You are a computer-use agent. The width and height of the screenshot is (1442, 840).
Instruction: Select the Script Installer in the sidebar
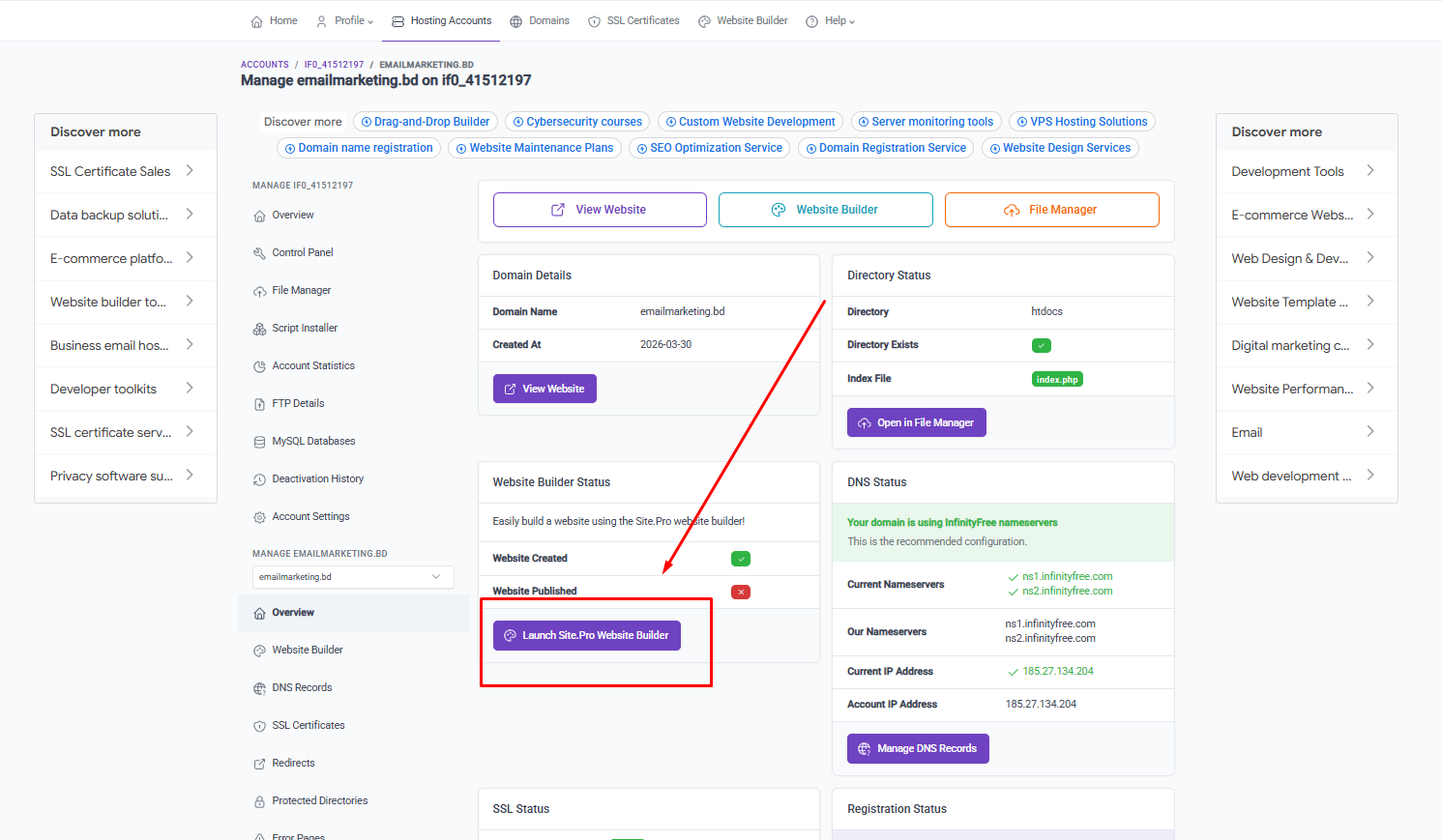click(305, 327)
